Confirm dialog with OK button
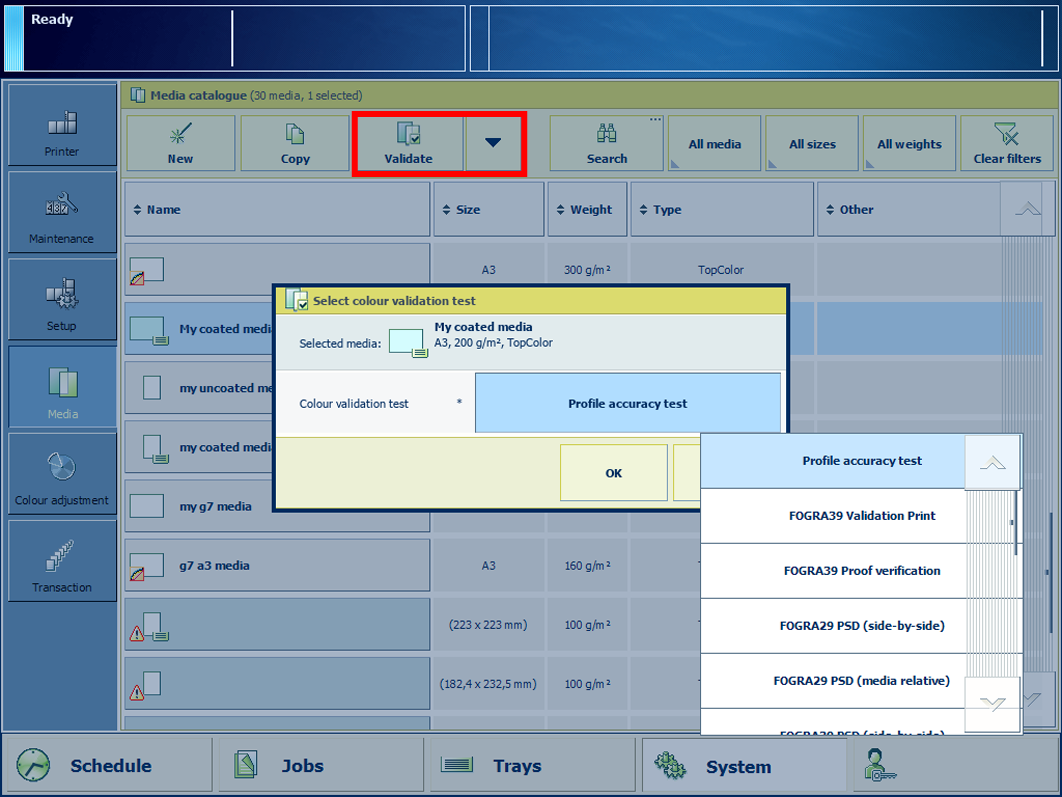 point(613,473)
